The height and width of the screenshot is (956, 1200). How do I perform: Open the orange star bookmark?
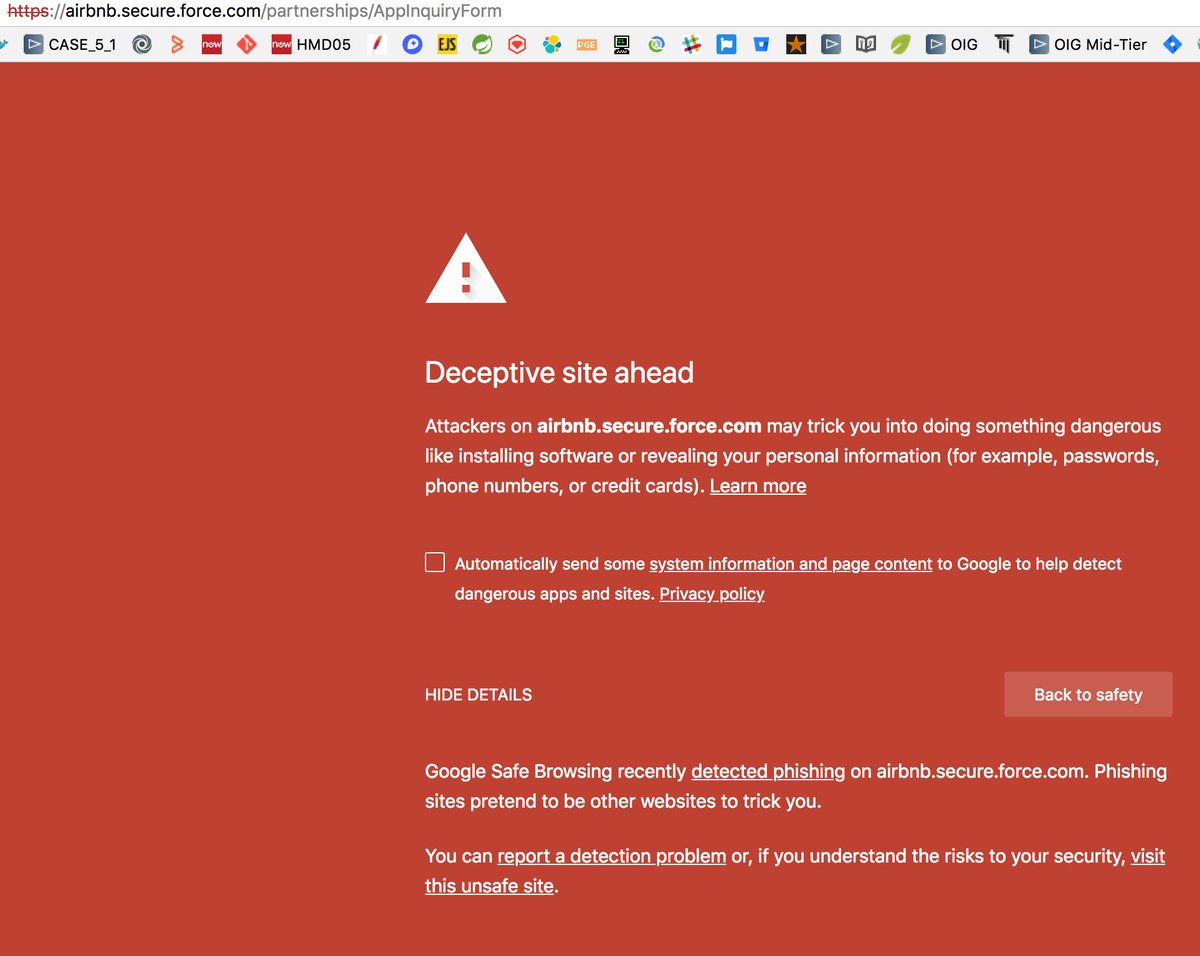(x=796, y=44)
